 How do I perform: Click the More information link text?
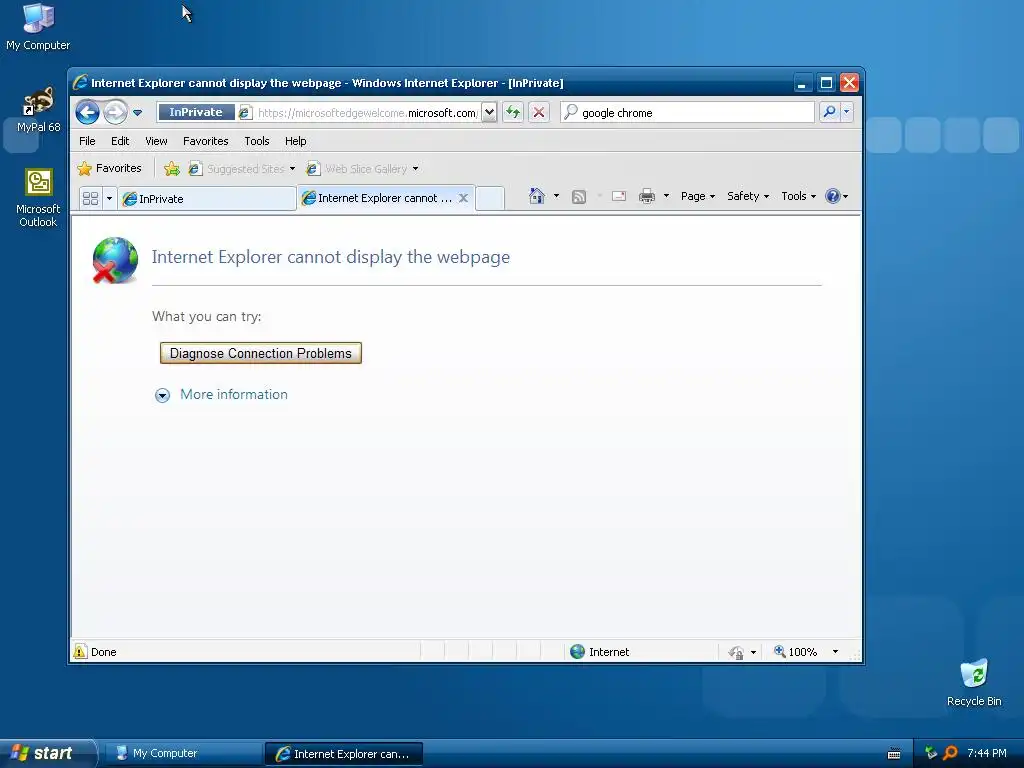pos(234,394)
